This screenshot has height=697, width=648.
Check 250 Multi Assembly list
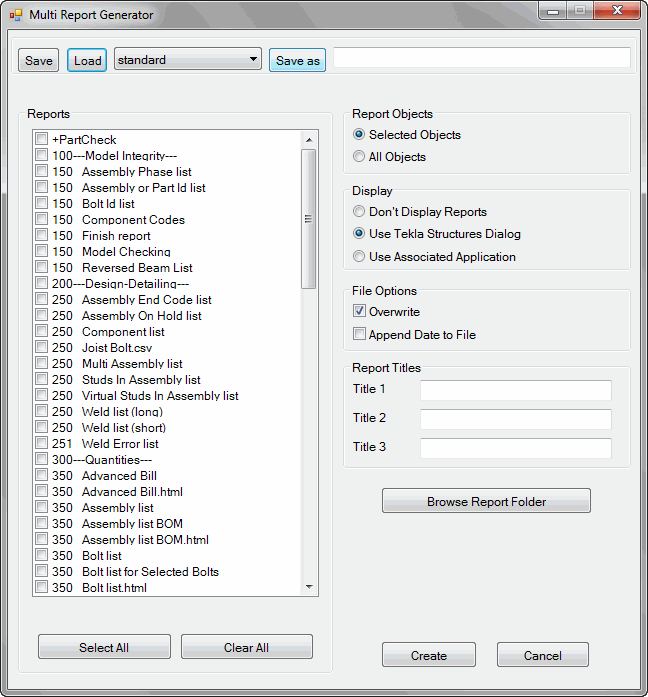(41, 363)
